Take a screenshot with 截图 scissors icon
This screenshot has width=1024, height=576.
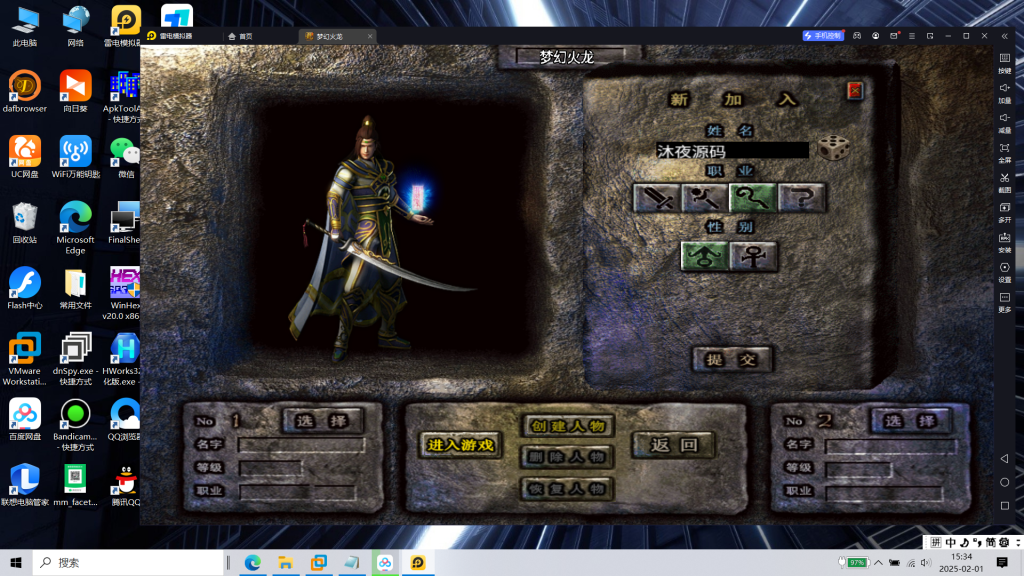pyautogui.click(x=1004, y=180)
